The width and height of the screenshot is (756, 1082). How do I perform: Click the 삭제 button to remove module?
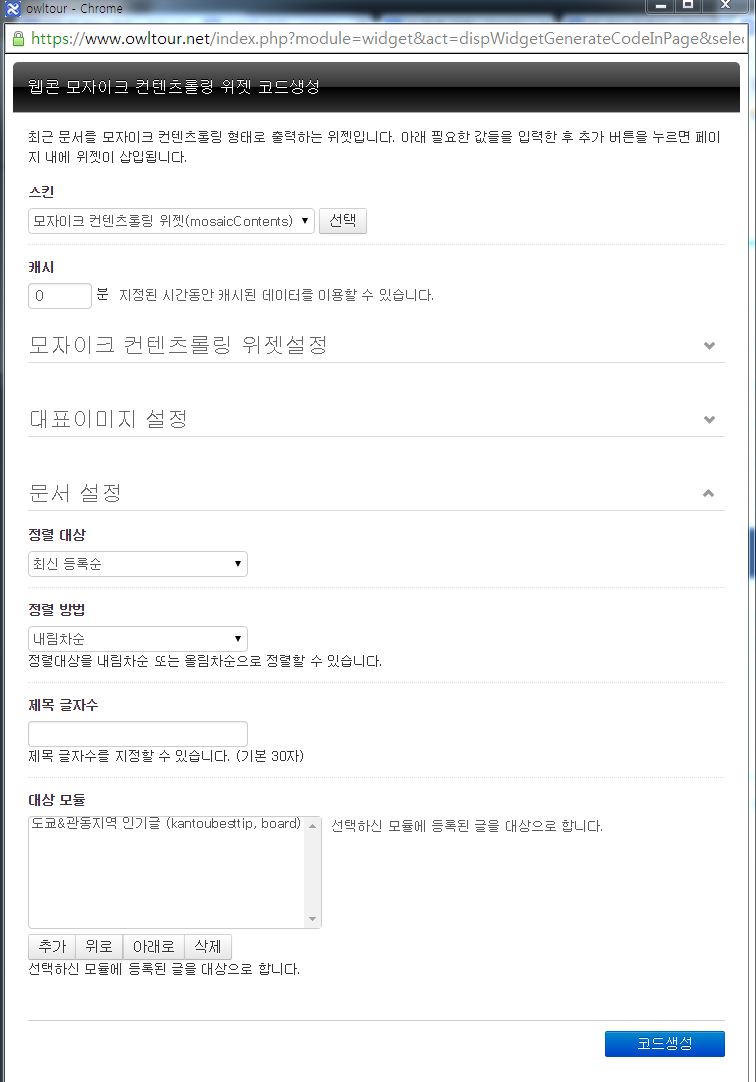pyautogui.click(x=208, y=946)
